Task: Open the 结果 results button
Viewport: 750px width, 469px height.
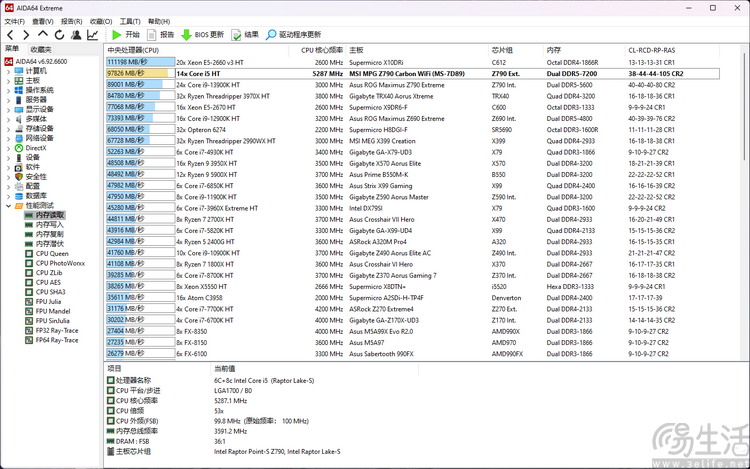Action: coord(245,34)
